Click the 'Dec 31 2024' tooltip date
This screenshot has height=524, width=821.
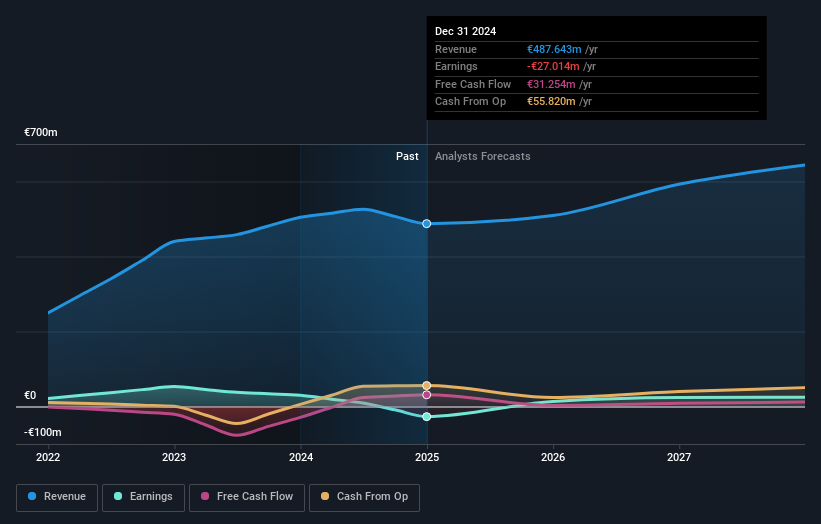click(x=465, y=31)
